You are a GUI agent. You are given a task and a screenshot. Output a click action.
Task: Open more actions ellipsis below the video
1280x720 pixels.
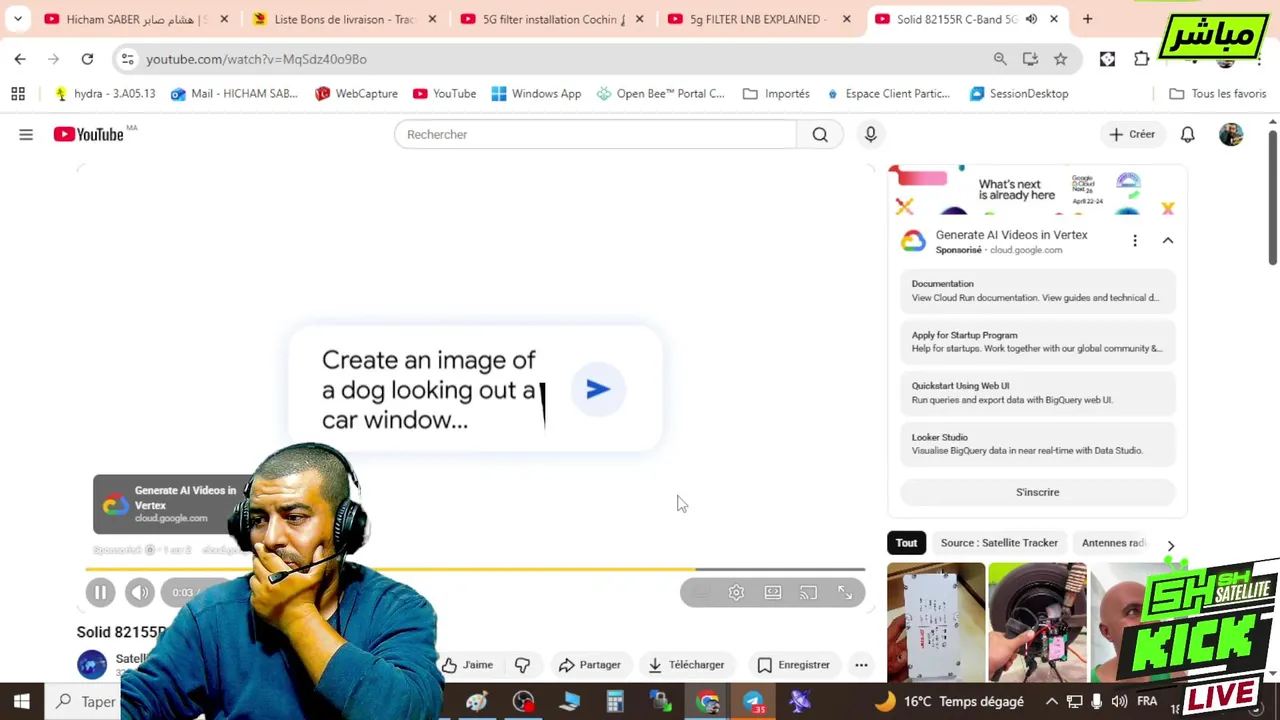click(861, 664)
